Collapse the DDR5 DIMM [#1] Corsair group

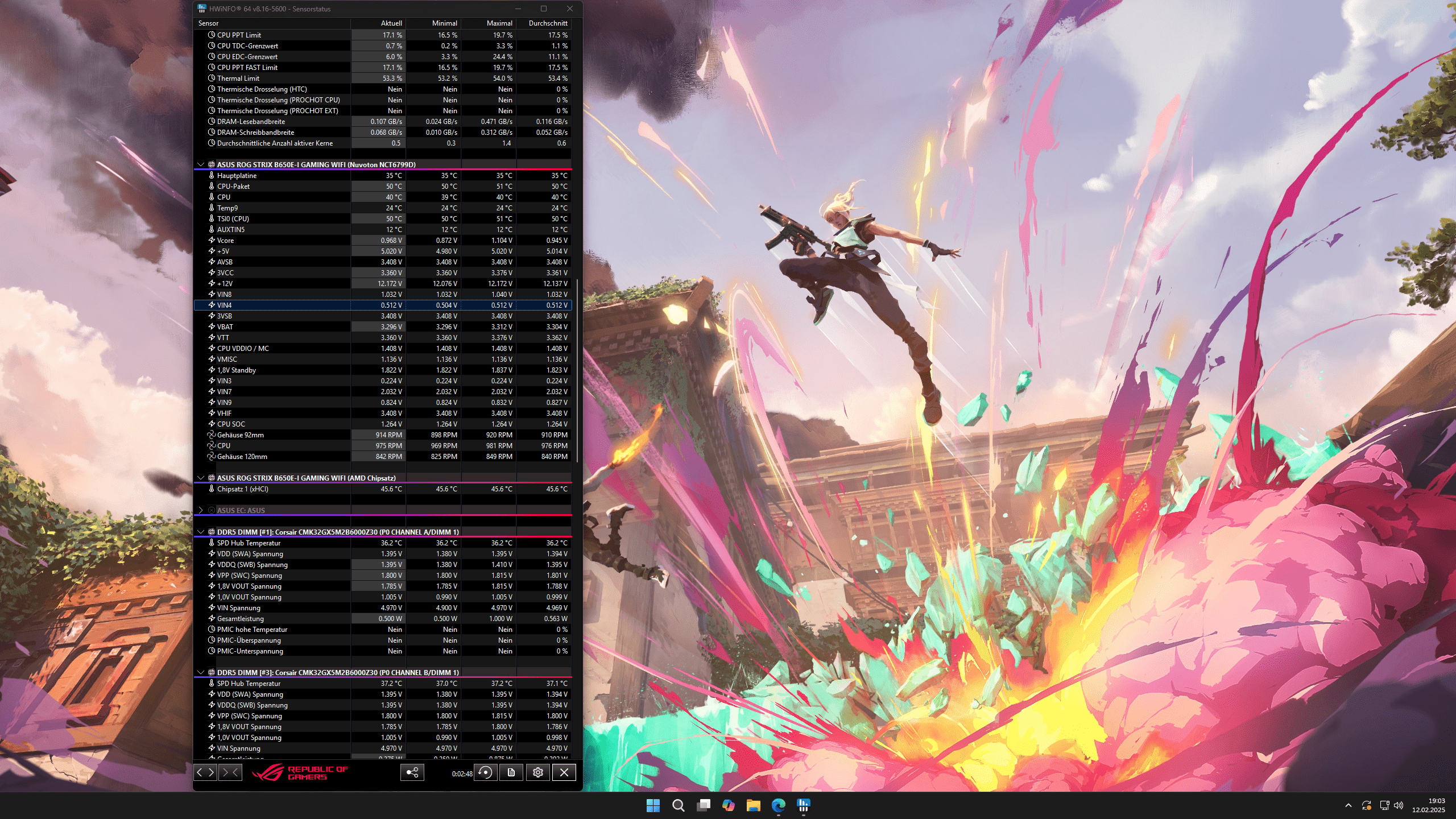[x=200, y=532]
